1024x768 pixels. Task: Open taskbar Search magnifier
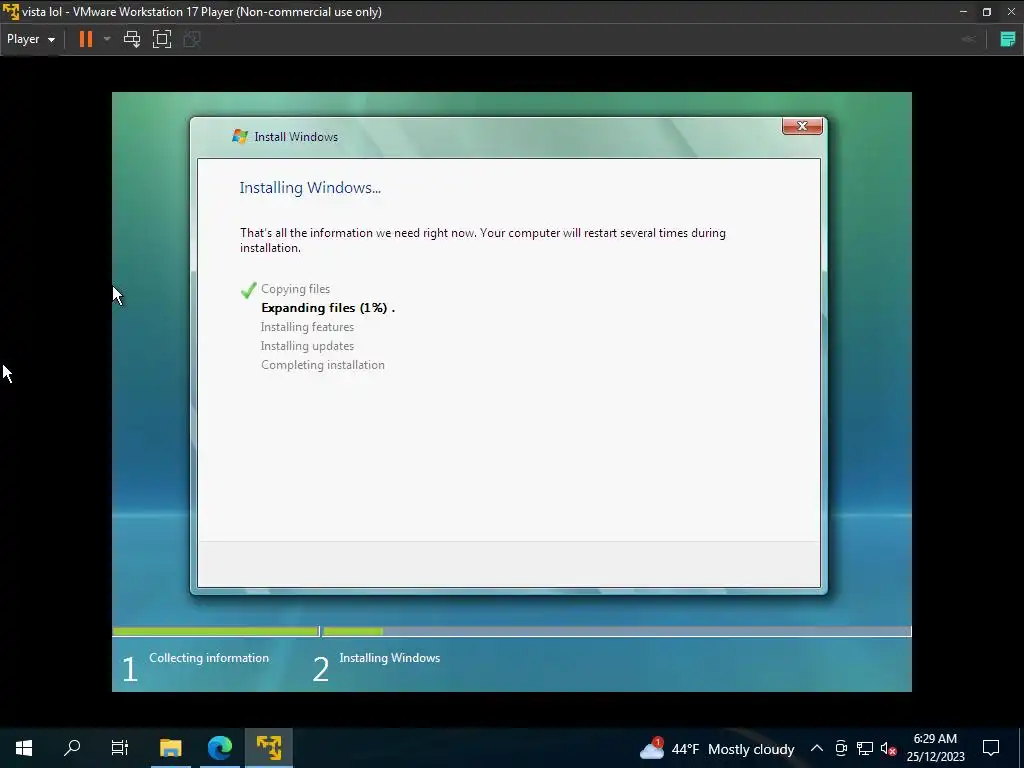point(72,748)
